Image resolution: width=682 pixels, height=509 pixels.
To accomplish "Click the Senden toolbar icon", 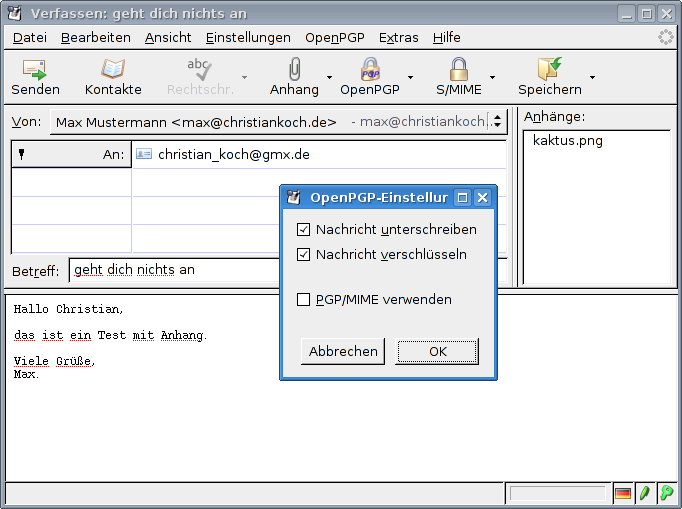I will (35, 69).
